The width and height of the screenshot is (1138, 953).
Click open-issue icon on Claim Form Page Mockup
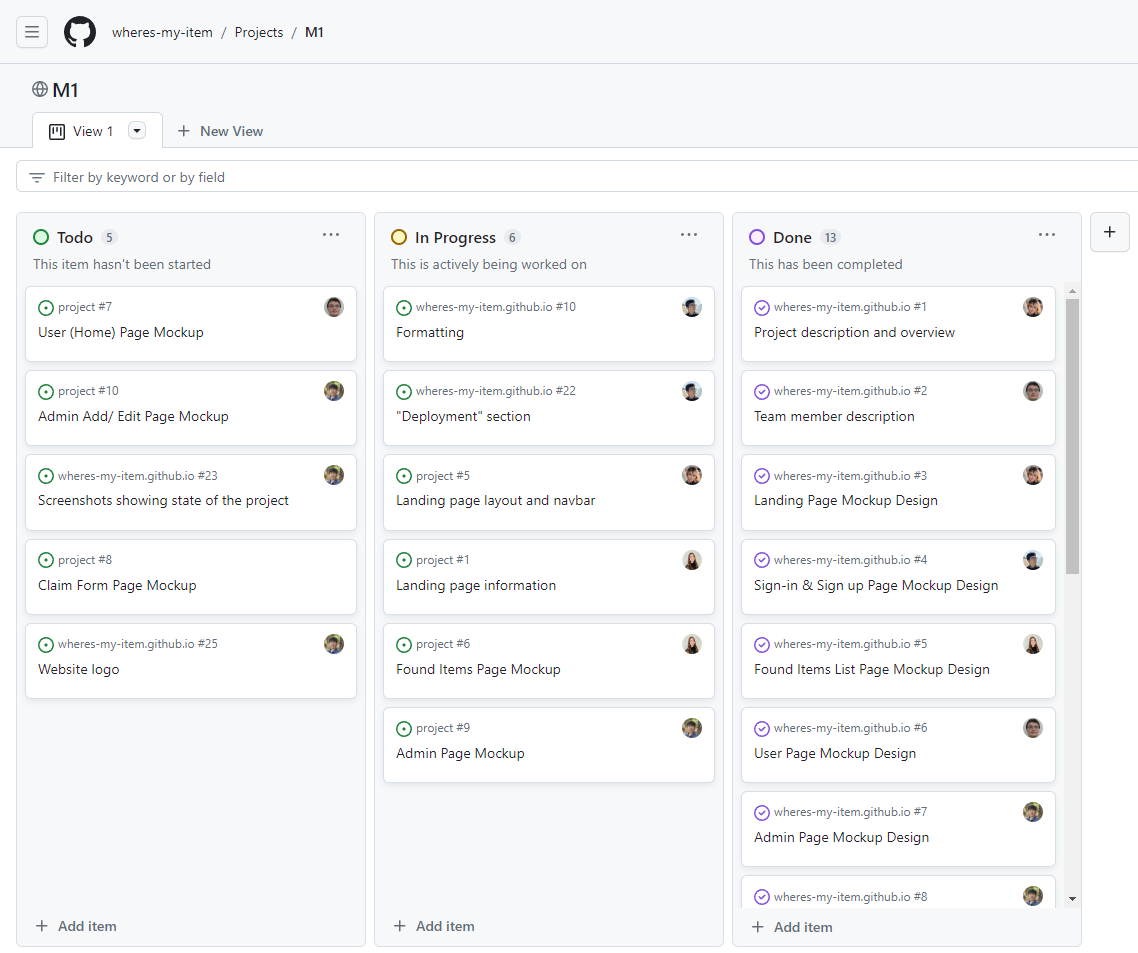pos(46,560)
